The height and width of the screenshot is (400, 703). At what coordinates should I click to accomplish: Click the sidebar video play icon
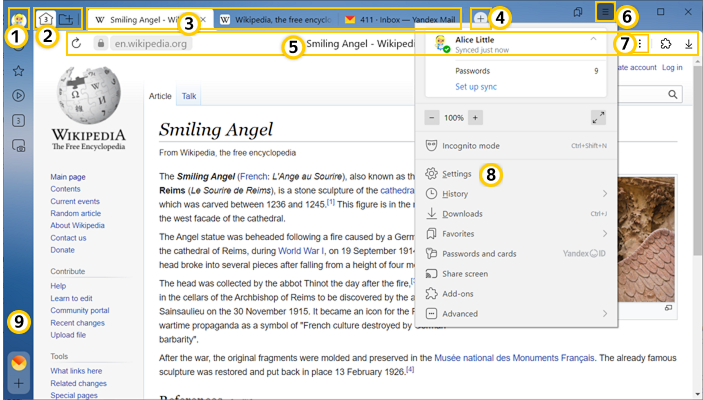[18, 96]
